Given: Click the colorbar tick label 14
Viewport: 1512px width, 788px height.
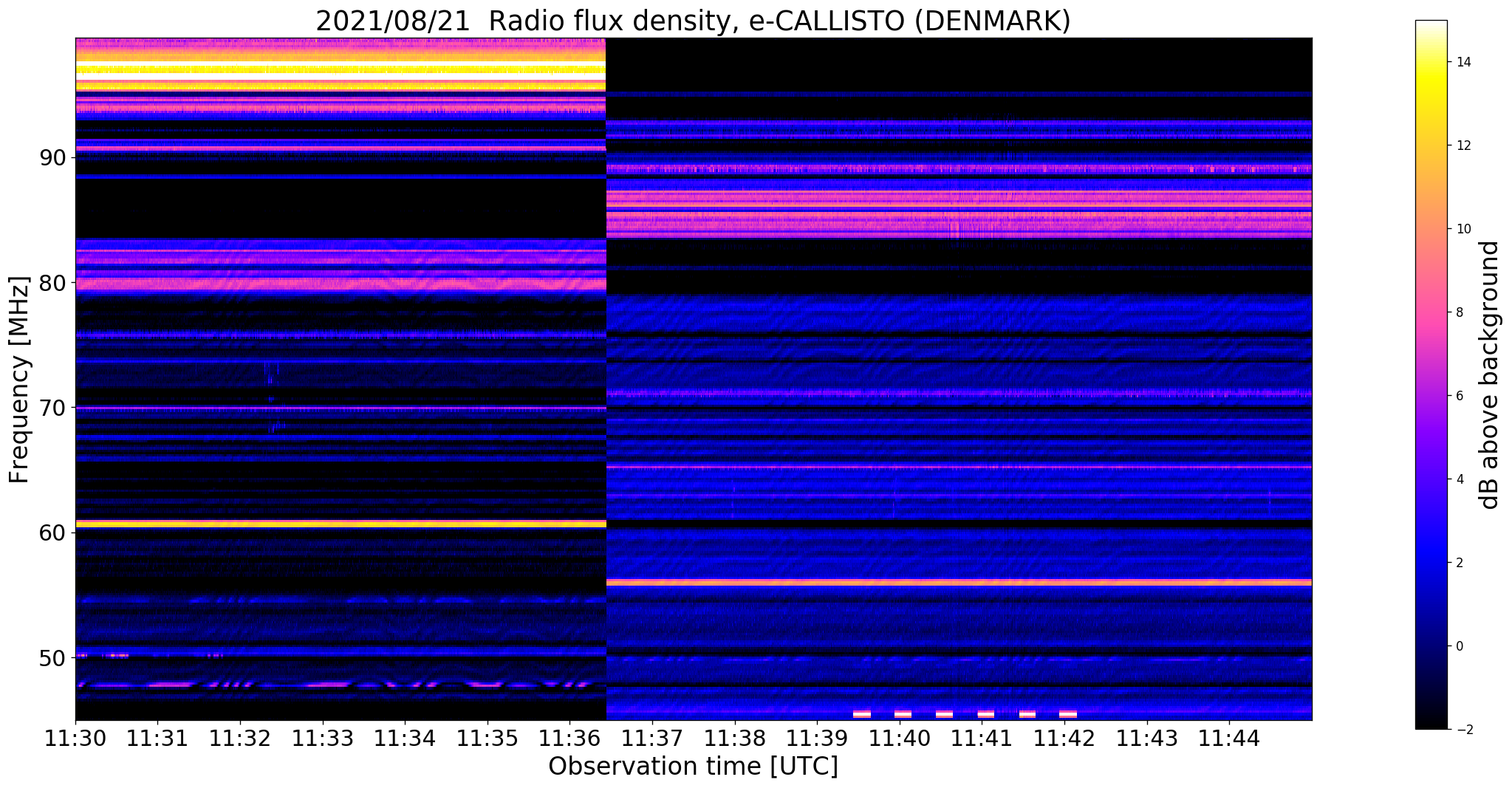Looking at the screenshot, I should pos(1462,62).
